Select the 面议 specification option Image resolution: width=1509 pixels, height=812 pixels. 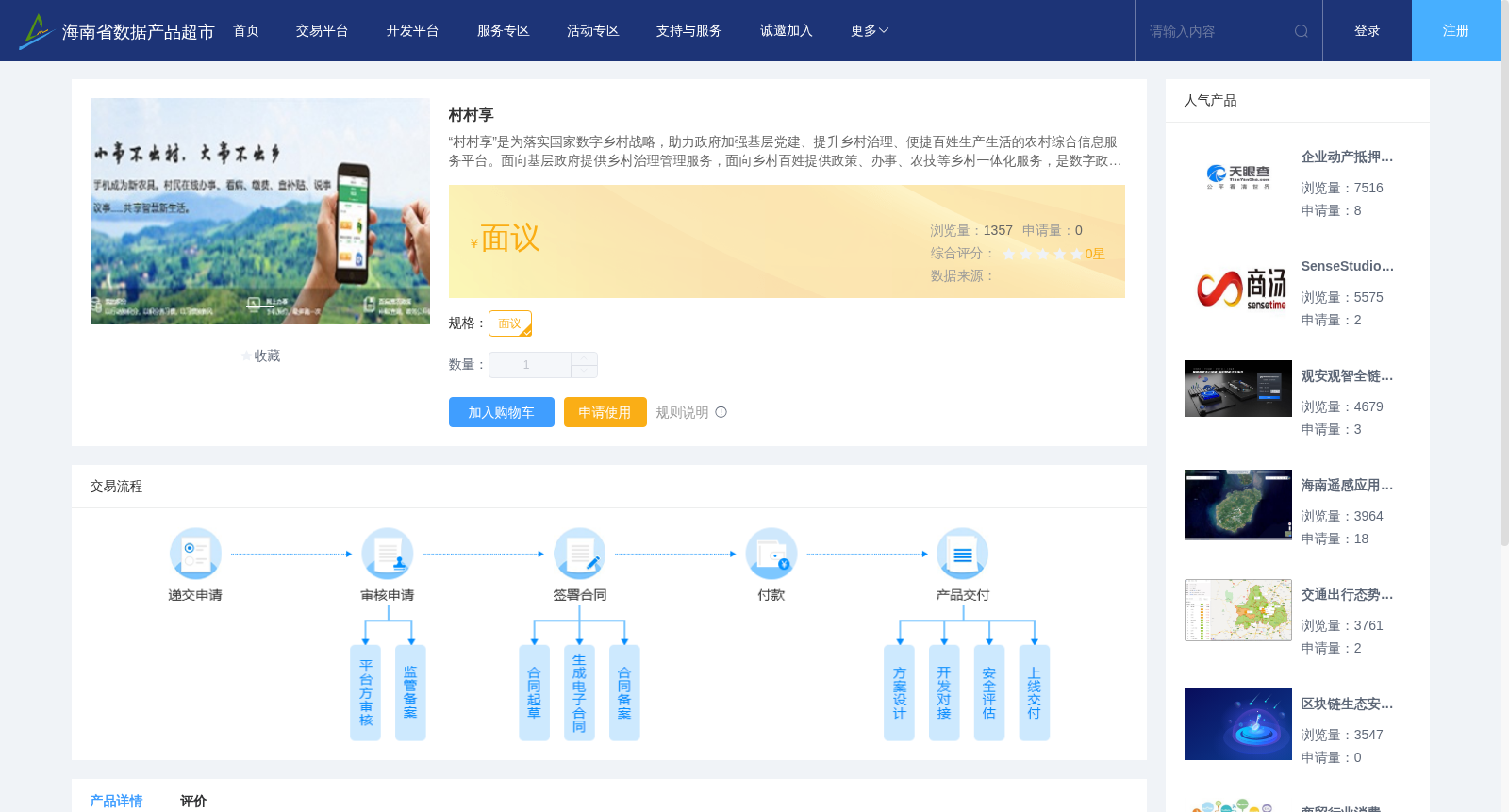click(x=510, y=323)
